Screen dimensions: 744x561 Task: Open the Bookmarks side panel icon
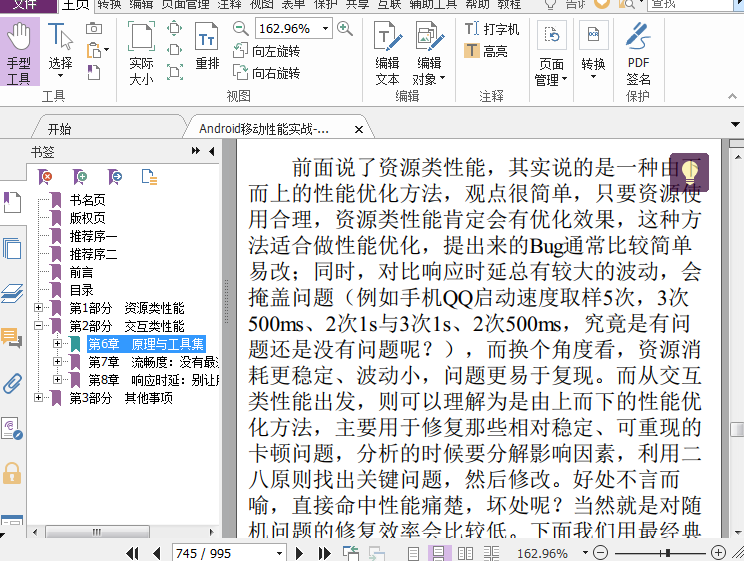12,202
